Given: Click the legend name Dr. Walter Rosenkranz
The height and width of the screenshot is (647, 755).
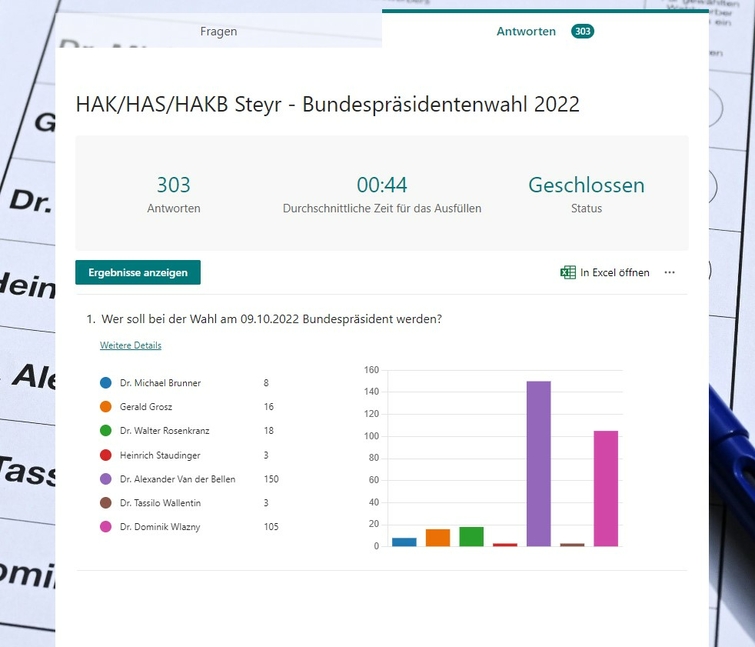Looking at the screenshot, I should [x=165, y=430].
